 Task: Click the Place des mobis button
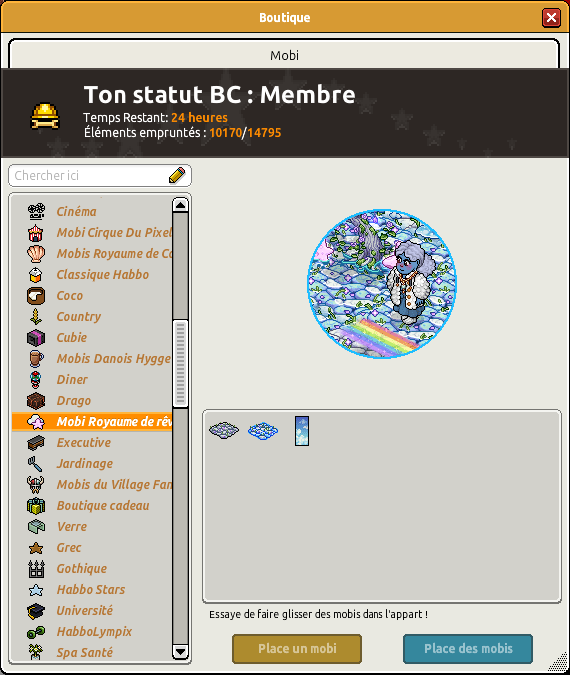point(468,649)
